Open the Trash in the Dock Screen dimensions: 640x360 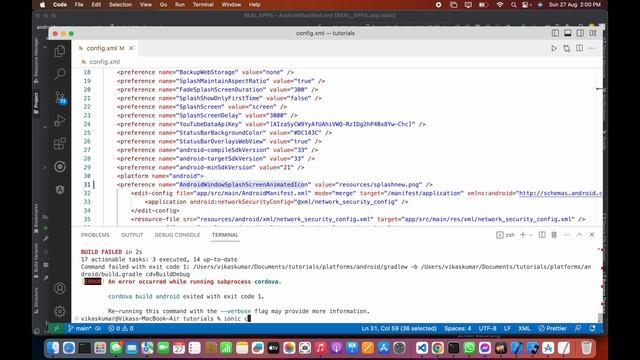point(587,348)
